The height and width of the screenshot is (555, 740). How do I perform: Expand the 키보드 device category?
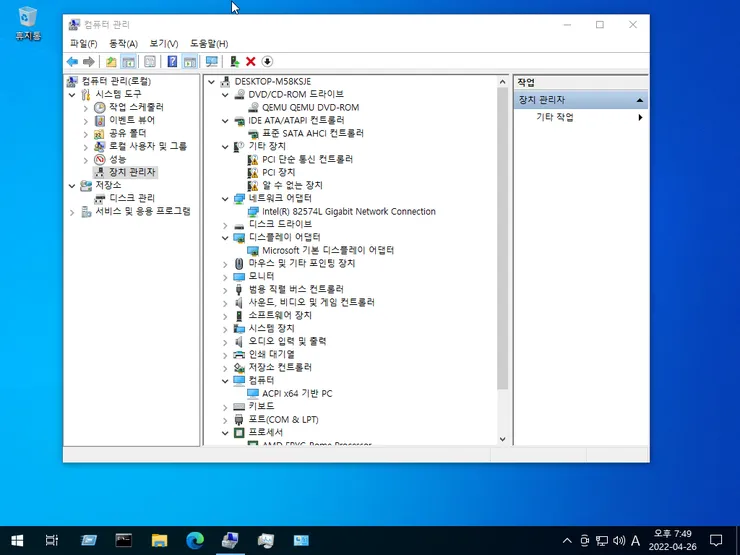coord(225,407)
